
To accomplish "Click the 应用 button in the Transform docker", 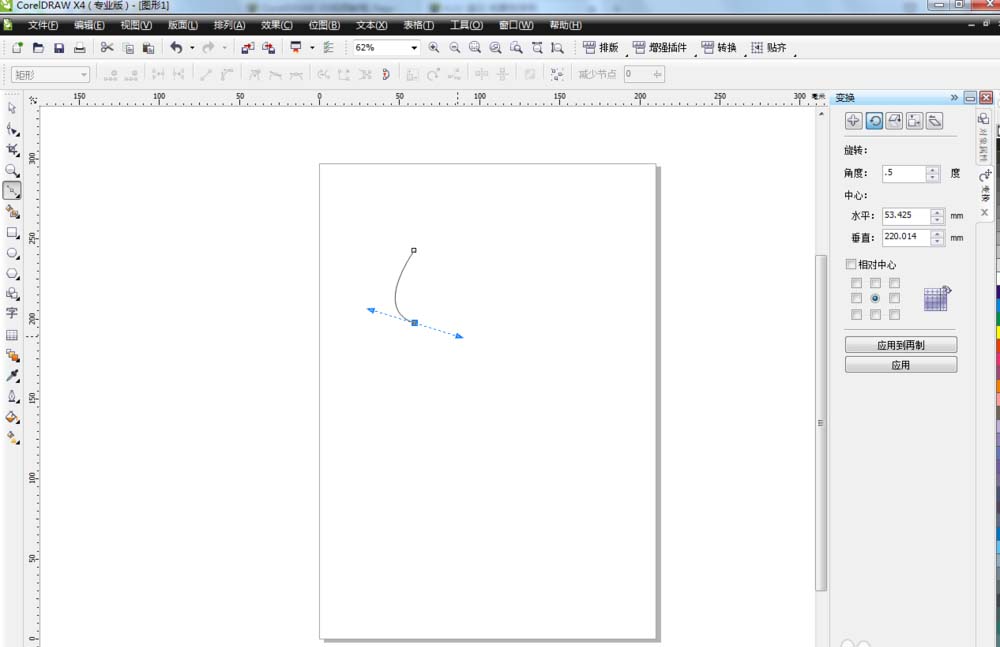I will pos(901,364).
